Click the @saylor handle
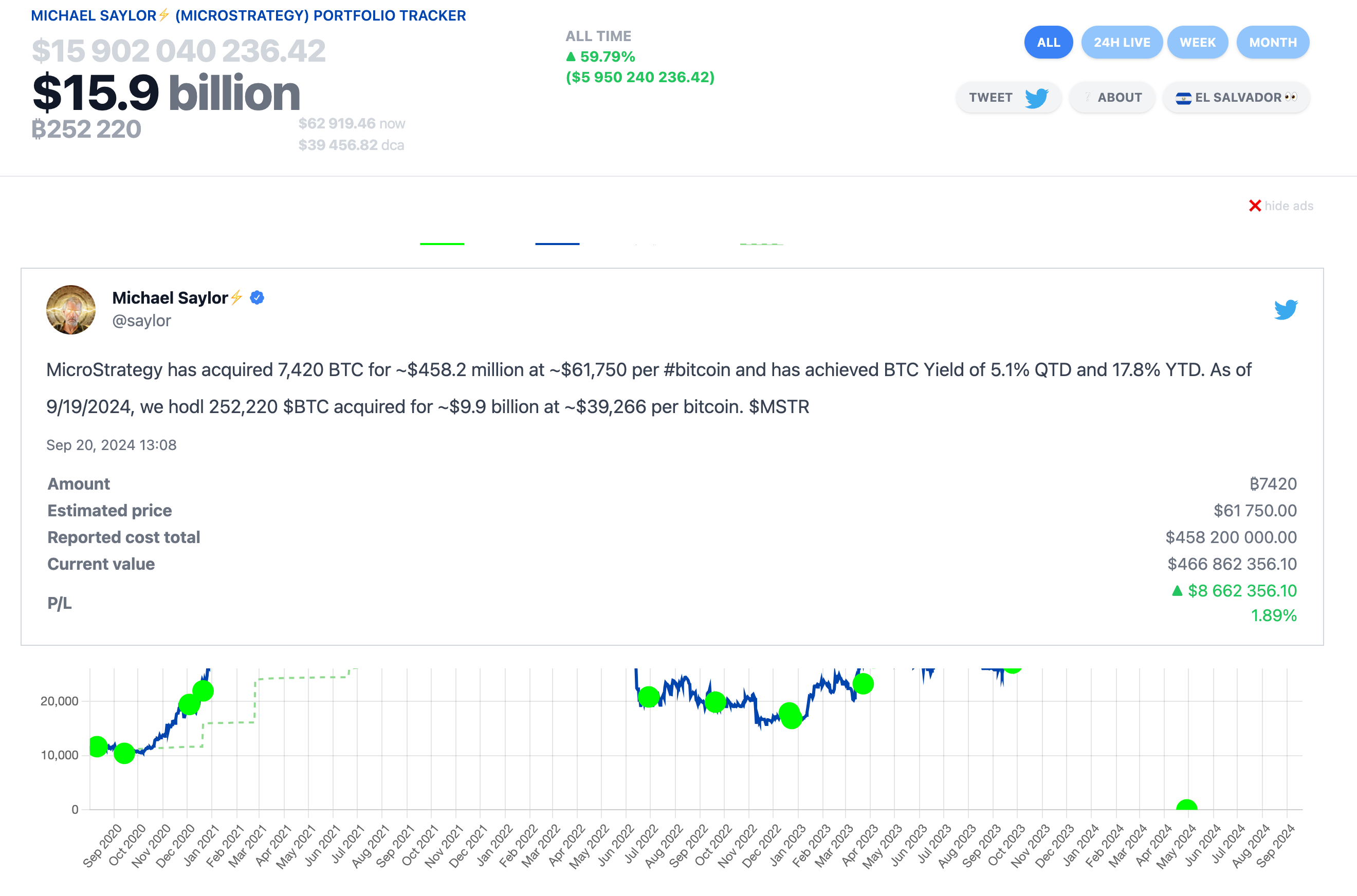This screenshot has width=1357, height=896. [141, 321]
